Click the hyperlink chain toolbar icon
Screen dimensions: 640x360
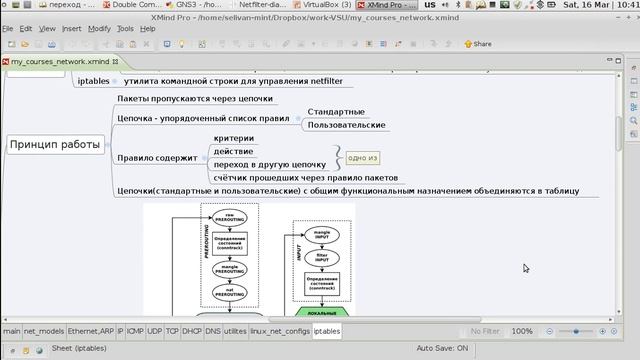(286, 44)
